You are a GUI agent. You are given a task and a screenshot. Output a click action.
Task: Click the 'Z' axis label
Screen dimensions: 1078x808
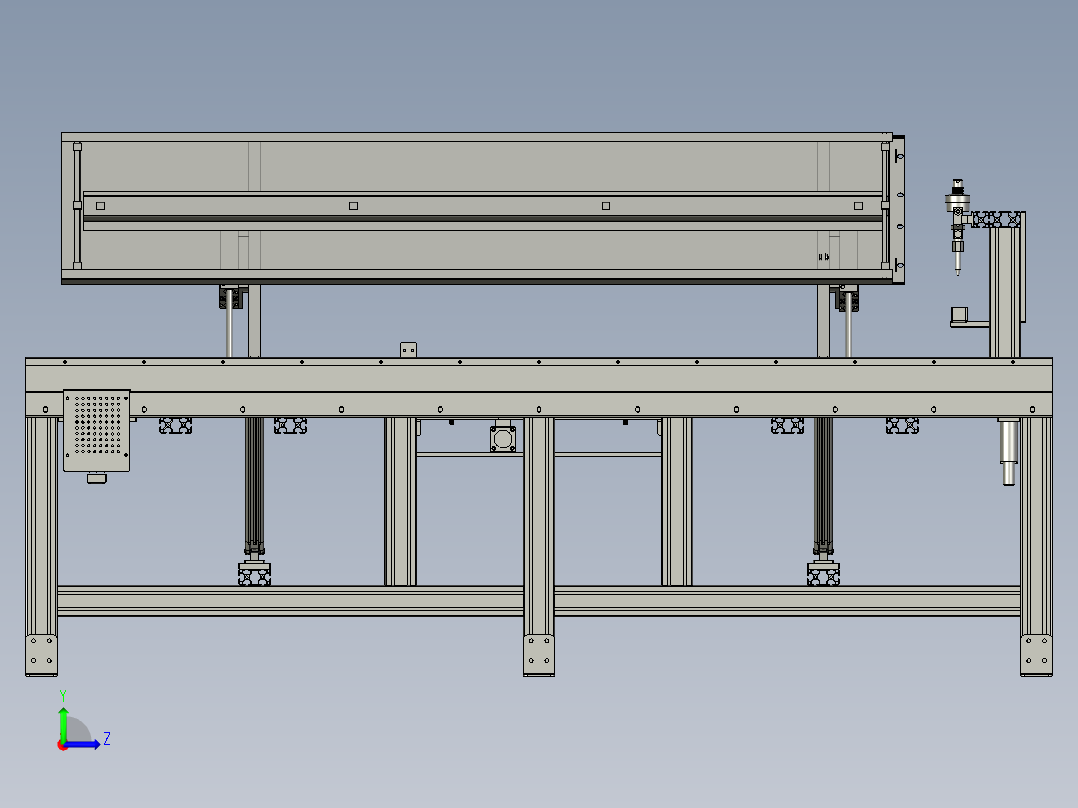(107, 739)
